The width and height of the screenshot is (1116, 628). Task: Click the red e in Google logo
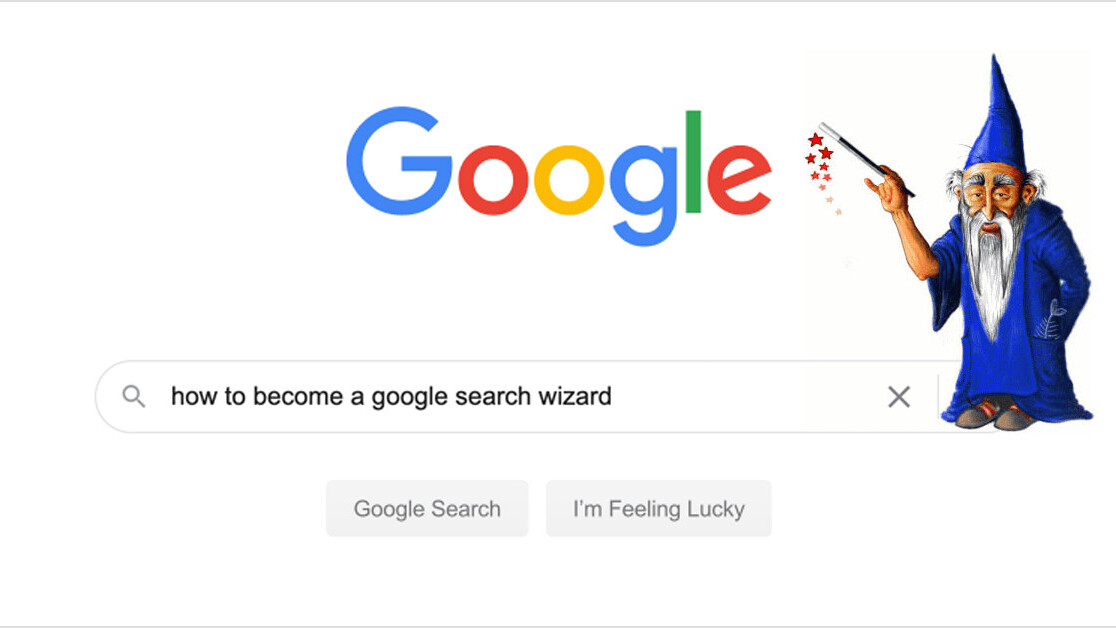739,179
